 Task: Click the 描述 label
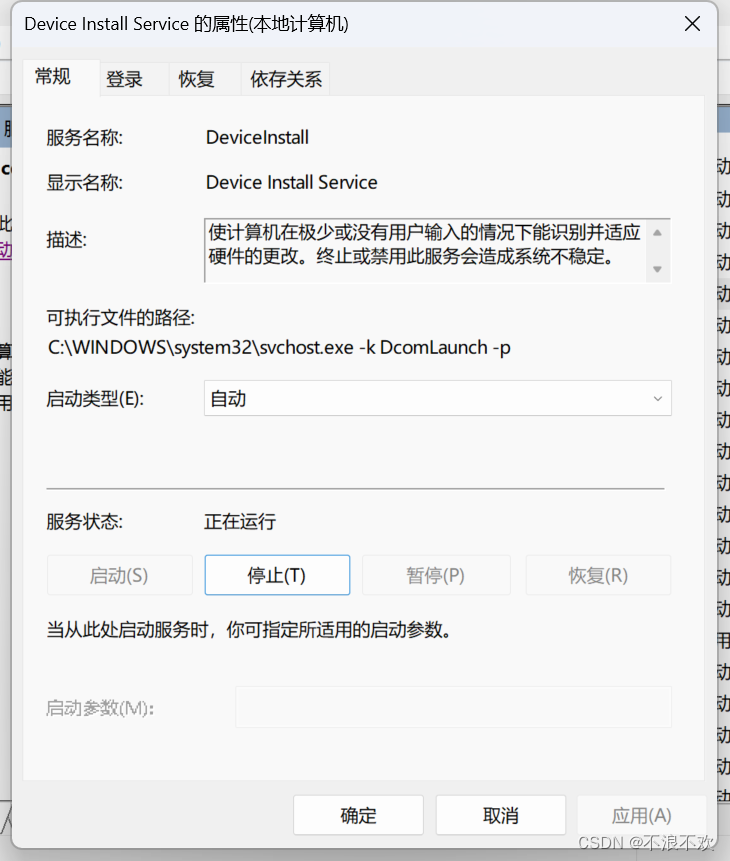click(66, 240)
